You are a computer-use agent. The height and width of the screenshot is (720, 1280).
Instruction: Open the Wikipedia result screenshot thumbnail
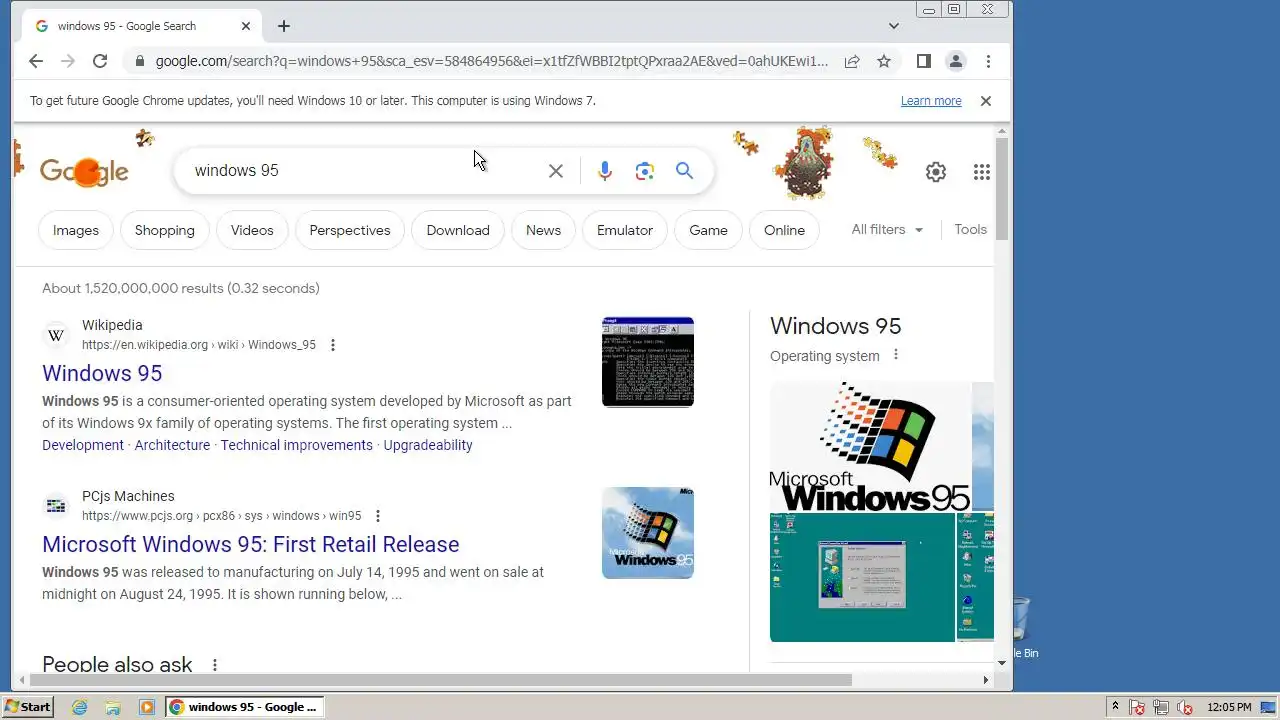[648, 362]
